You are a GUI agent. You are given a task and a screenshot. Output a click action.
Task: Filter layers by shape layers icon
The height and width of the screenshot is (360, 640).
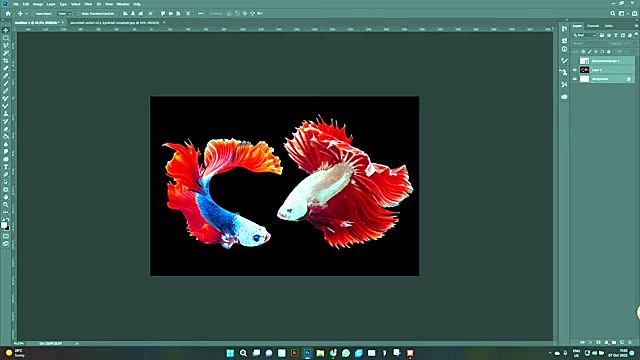(623, 35)
